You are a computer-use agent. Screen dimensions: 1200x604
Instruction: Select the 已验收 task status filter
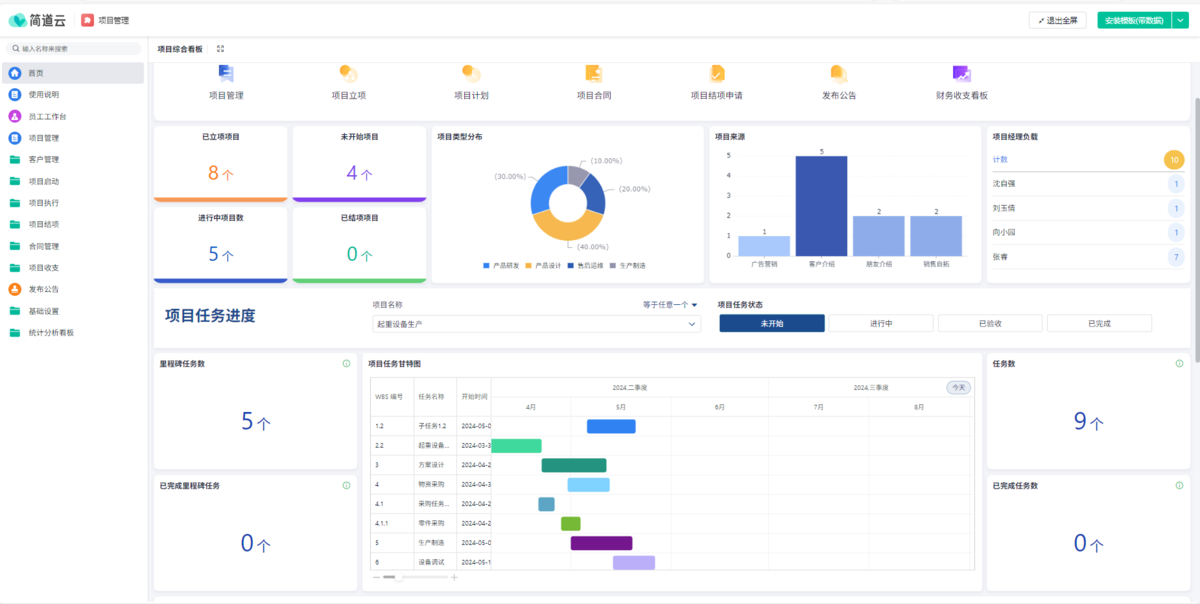(990, 324)
